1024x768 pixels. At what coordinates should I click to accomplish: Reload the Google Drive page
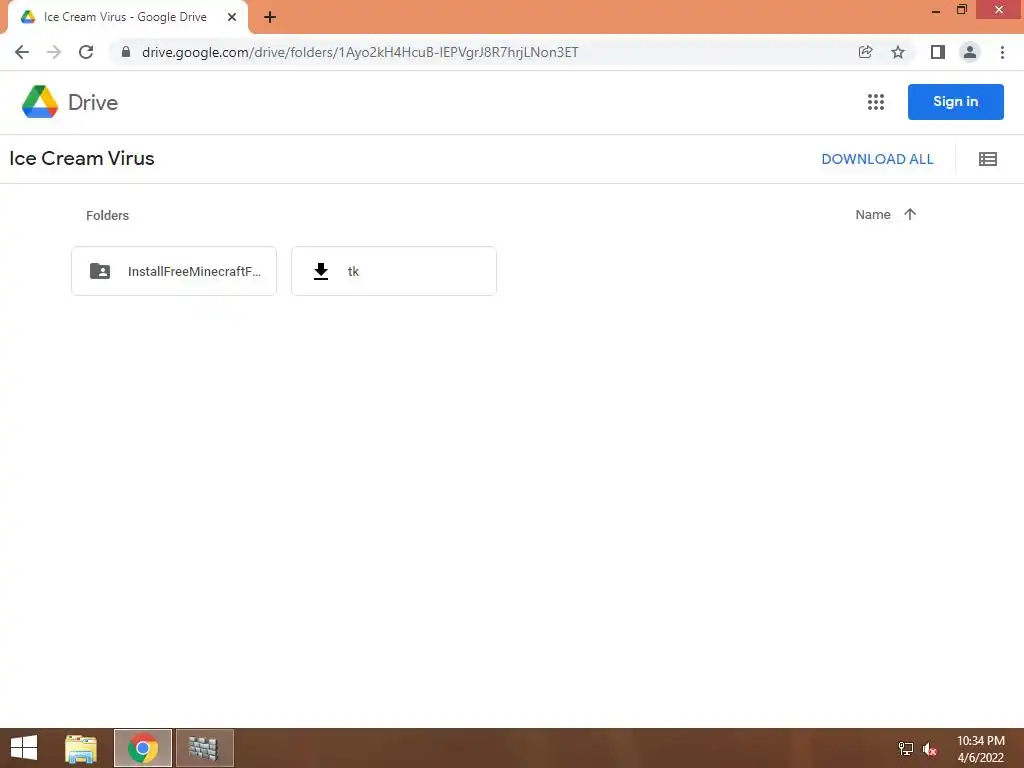coord(86,52)
